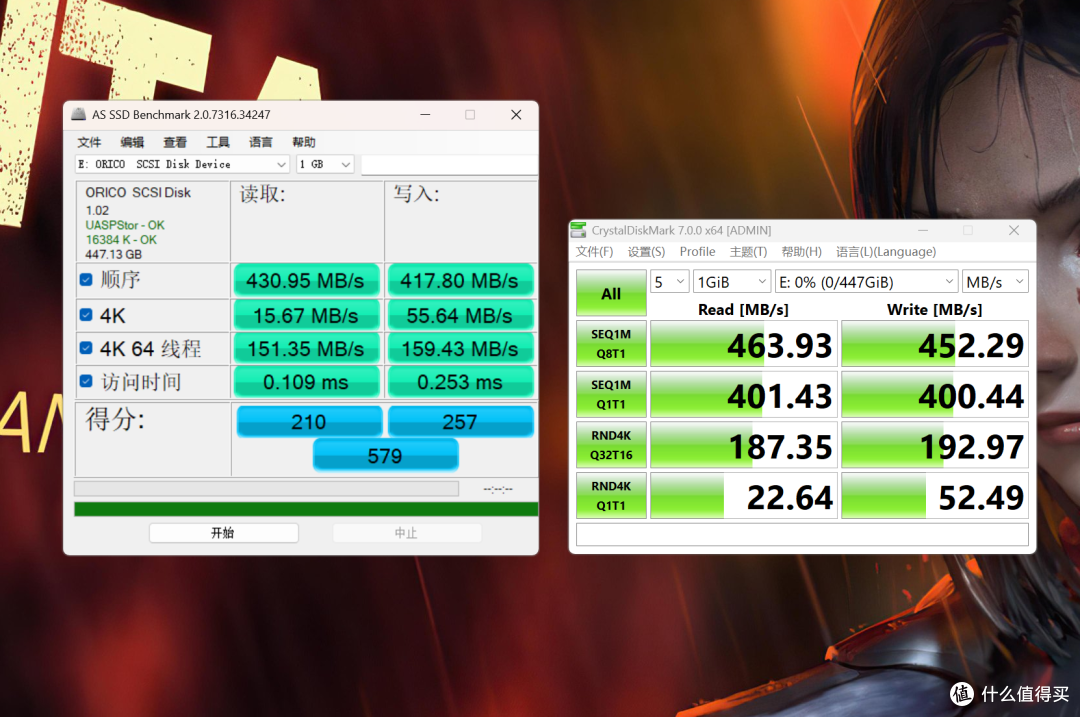Click the total score 579
The image size is (1080, 717).
tap(385, 455)
